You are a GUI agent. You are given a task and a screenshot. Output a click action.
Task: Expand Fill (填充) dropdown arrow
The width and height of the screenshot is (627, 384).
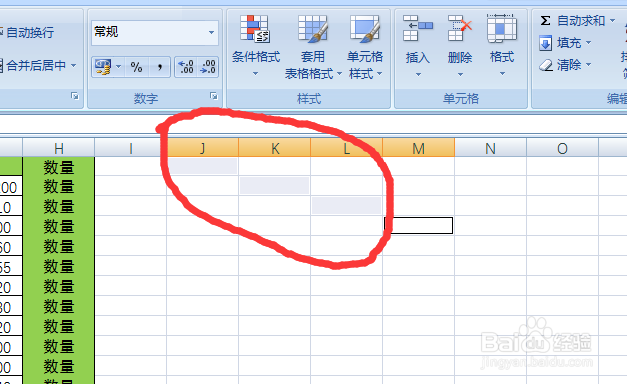(588, 42)
